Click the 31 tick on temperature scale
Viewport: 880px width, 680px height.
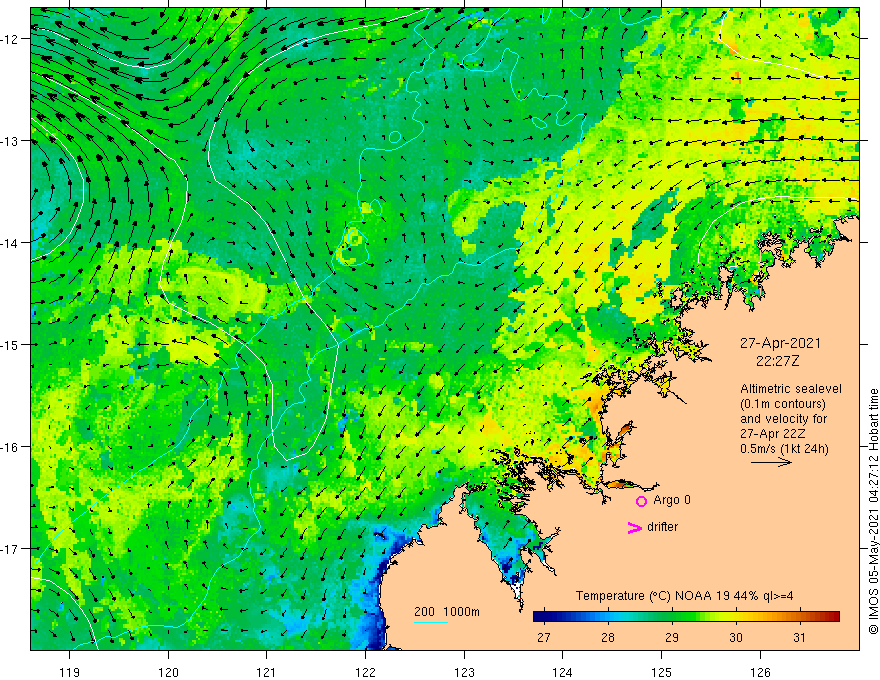(x=800, y=637)
